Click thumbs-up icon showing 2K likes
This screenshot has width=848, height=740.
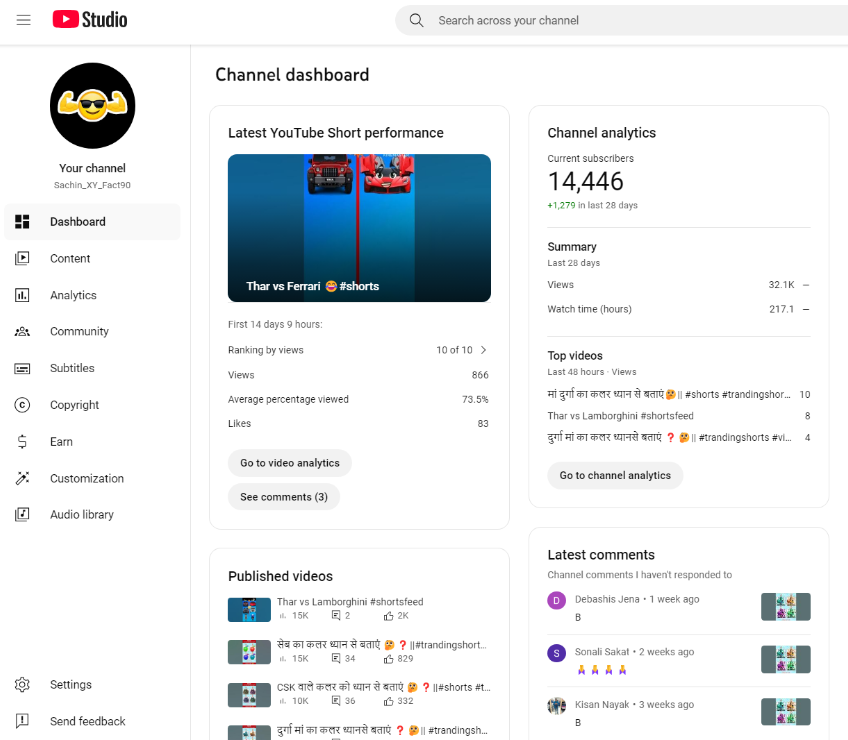coord(388,616)
